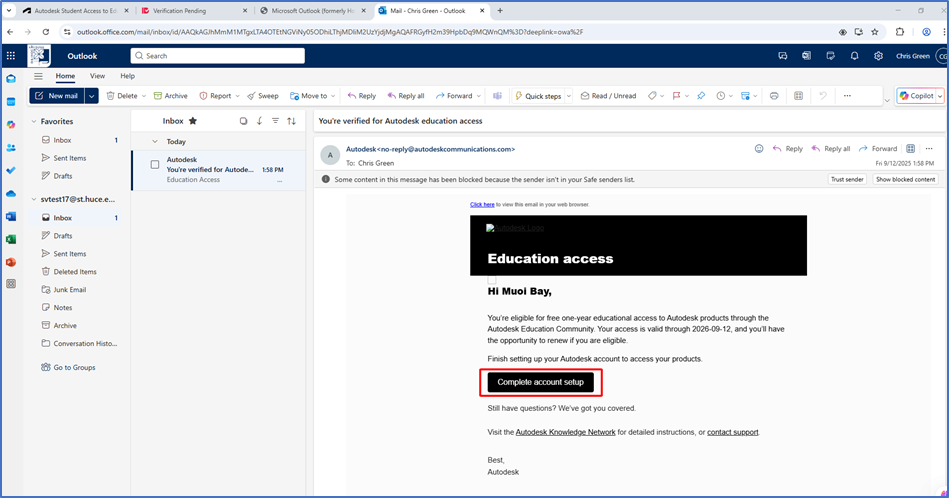Open the Word app in left rail
The width and height of the screenshot is (949, 498).
11,216
